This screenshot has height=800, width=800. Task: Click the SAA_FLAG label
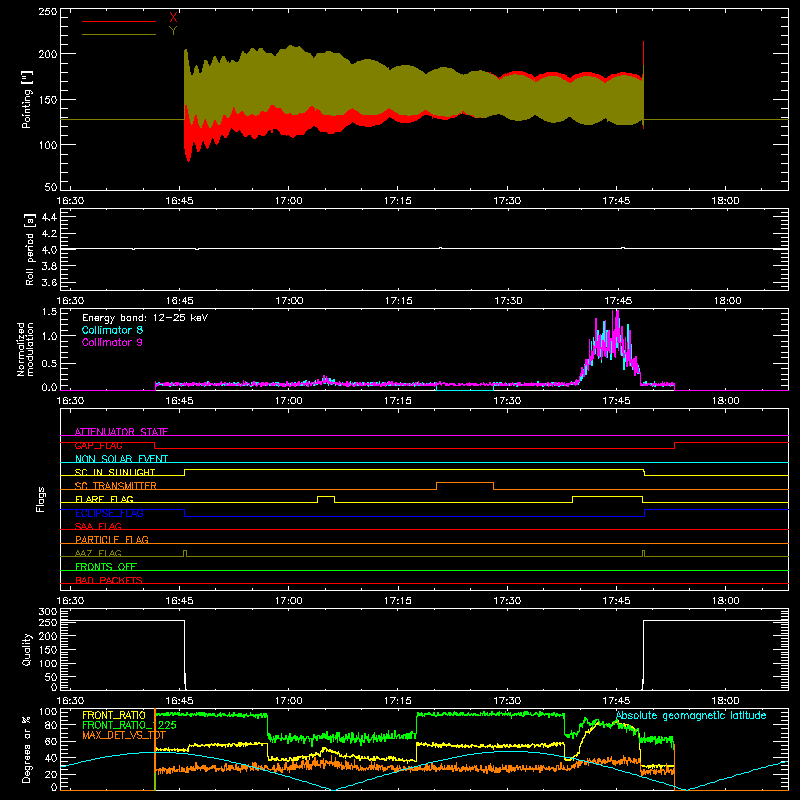point(98,526)
